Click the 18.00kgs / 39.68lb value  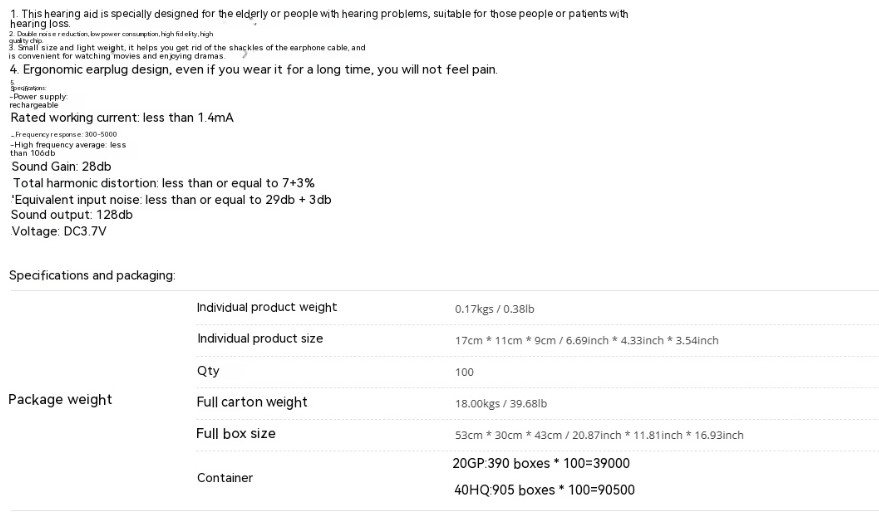501,404
